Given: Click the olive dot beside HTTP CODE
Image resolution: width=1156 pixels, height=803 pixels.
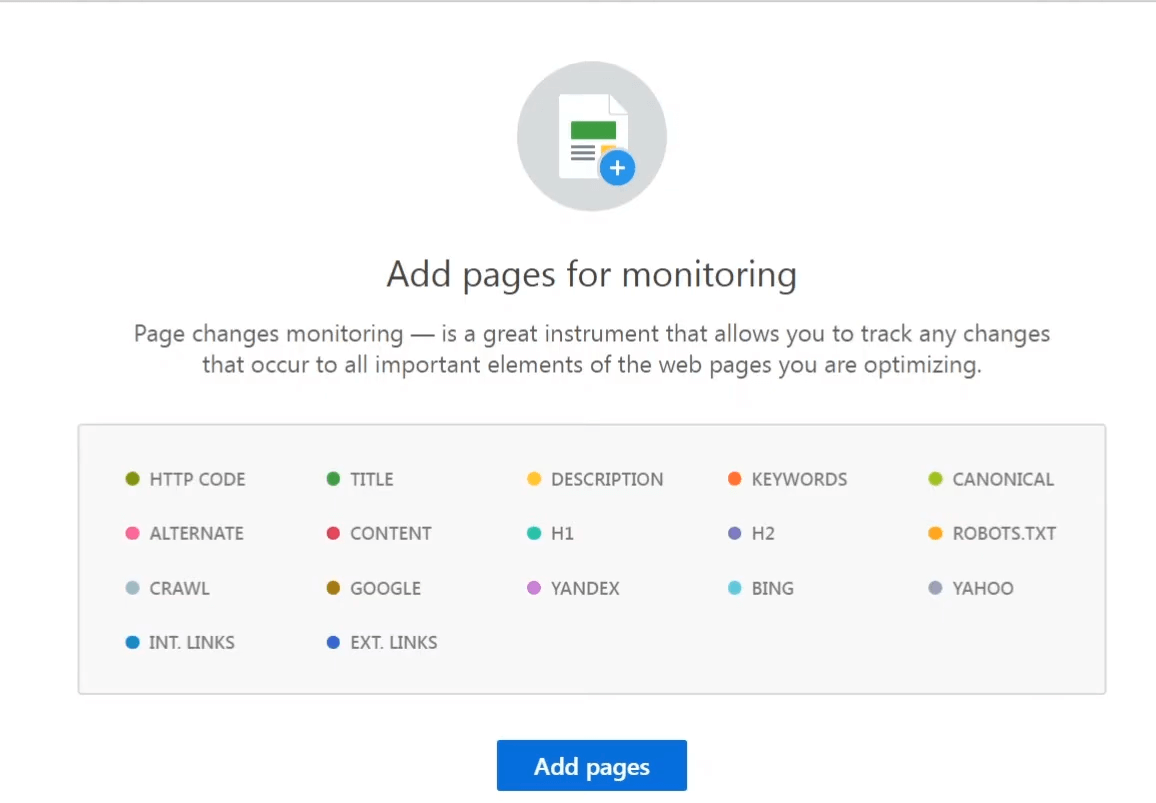Looking at the screenshot, I should (133, 479).
